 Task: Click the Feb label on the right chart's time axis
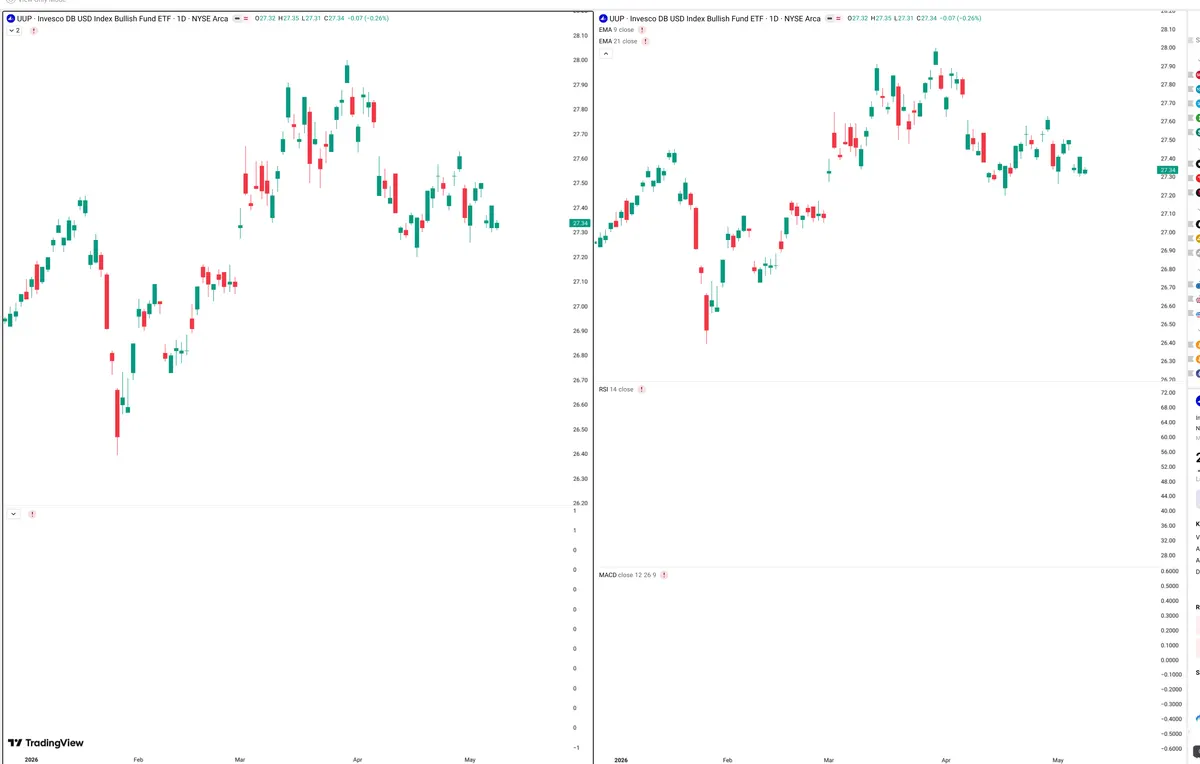(x=727, y=760)
